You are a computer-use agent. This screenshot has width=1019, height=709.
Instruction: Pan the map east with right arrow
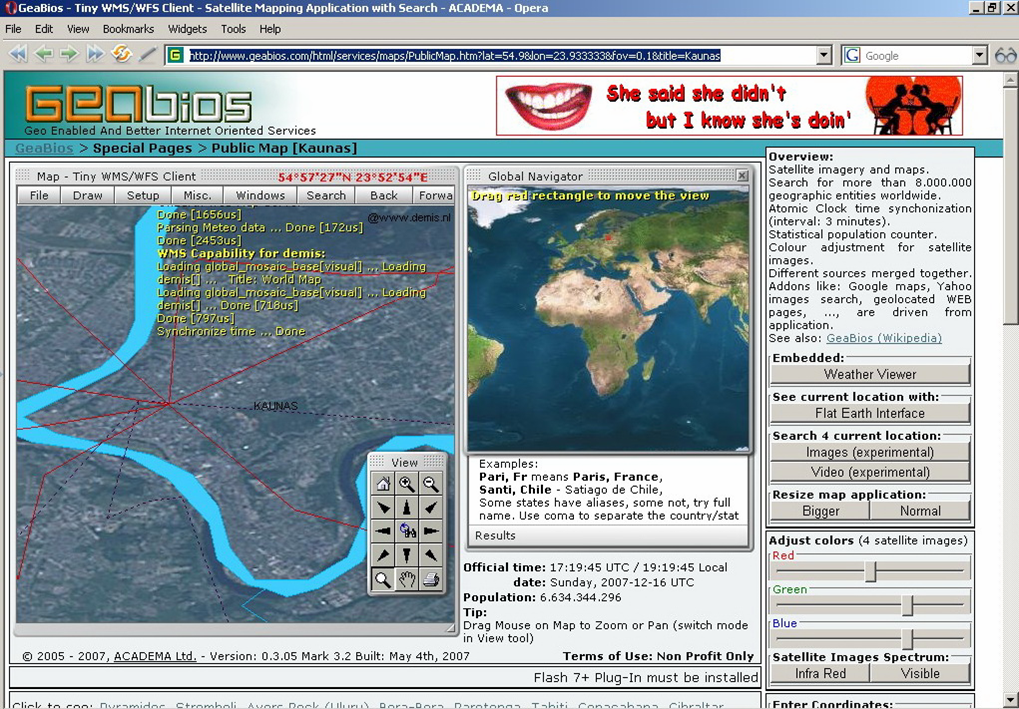(x=431, y=531)
